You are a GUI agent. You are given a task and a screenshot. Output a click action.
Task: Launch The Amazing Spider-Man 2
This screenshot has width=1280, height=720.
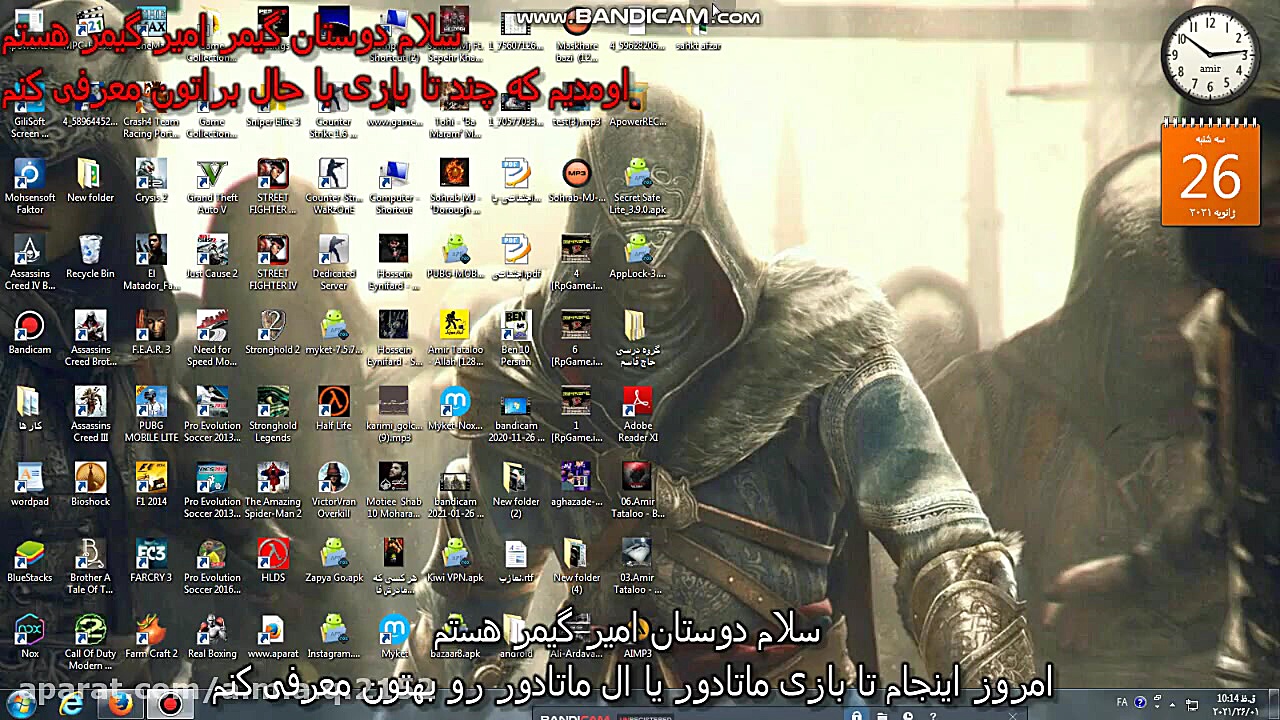tap(273, 490)
